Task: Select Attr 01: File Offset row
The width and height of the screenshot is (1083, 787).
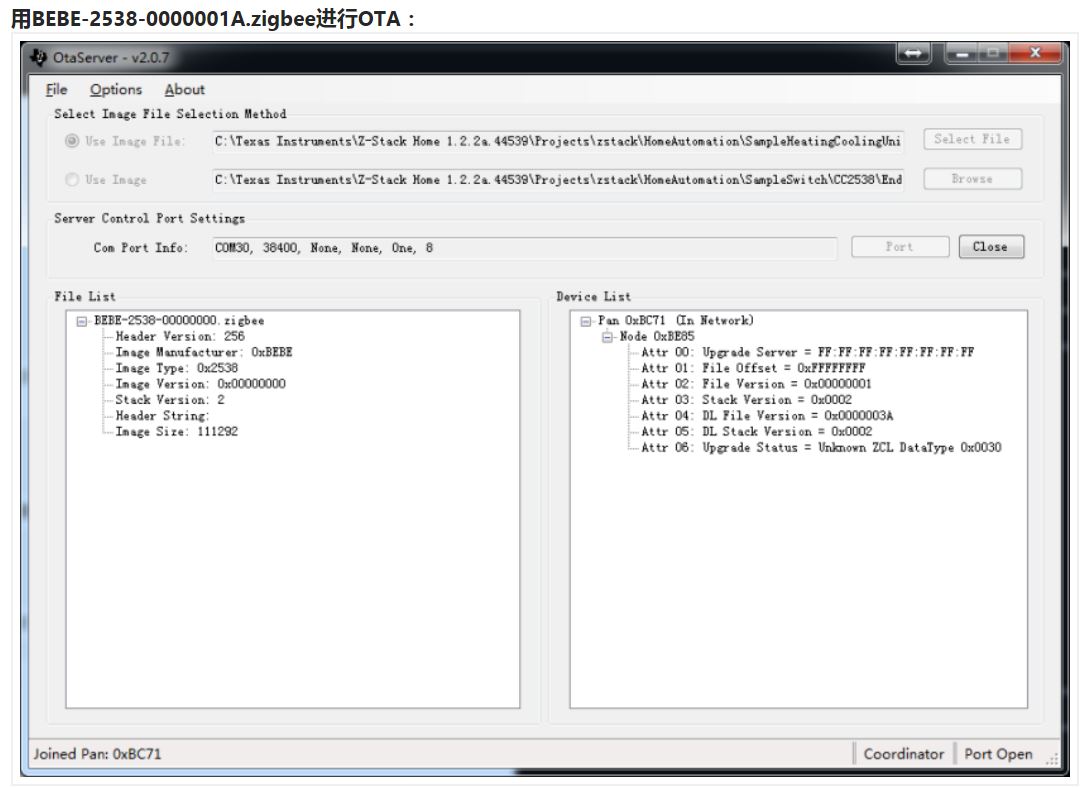Action: pyautogui.click(x=753, y=368)
